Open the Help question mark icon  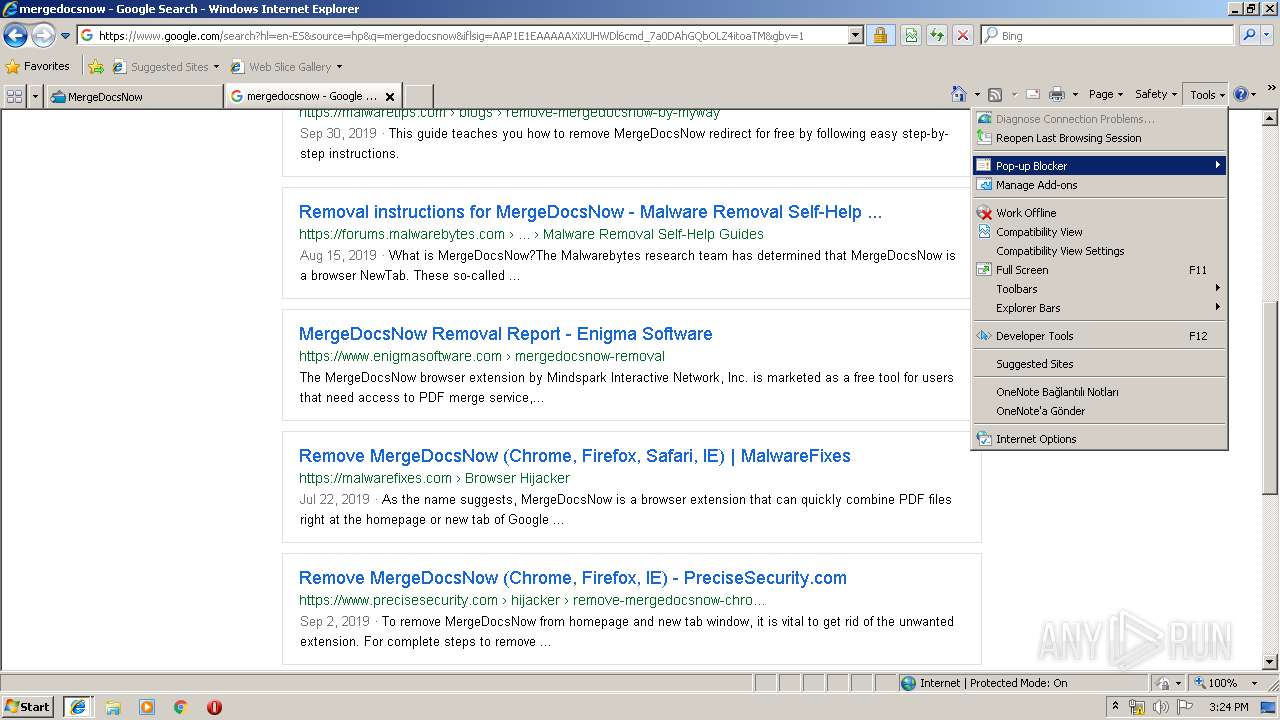pos(1240,94)
